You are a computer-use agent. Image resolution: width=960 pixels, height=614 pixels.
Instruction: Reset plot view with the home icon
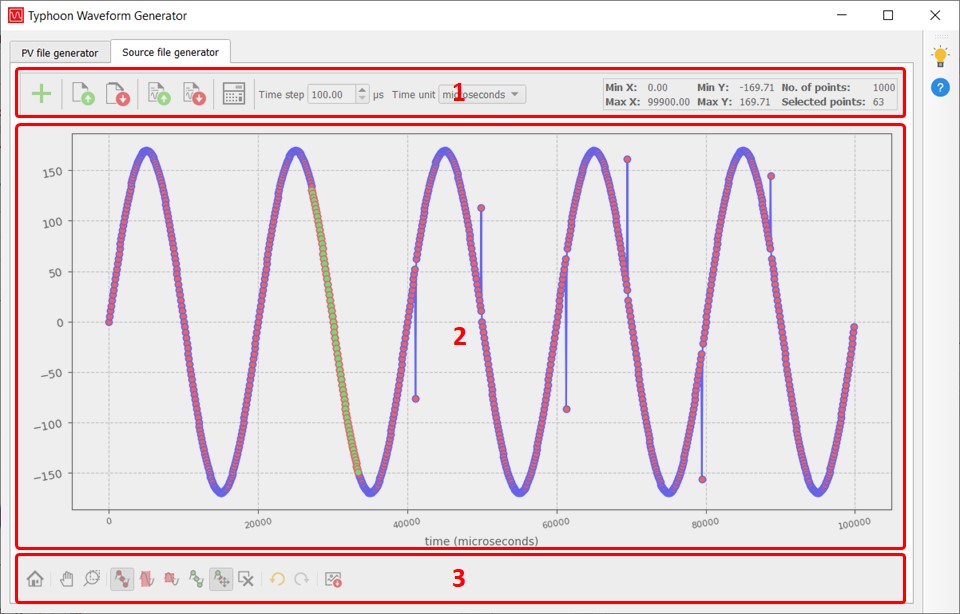point(35,579)
